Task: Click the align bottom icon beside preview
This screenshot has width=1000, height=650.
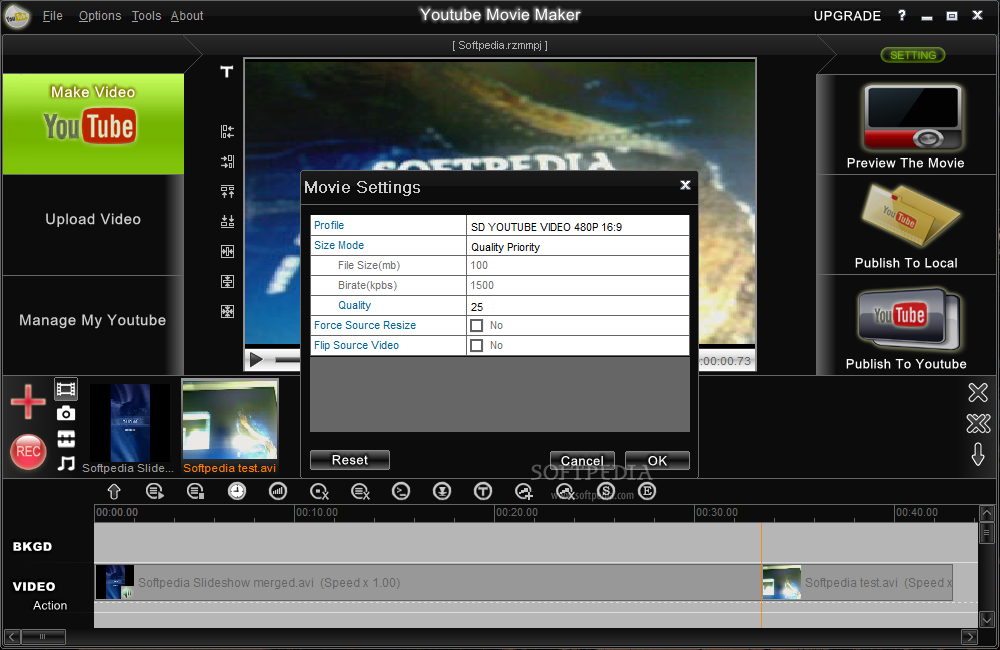Action: [227, 221]
